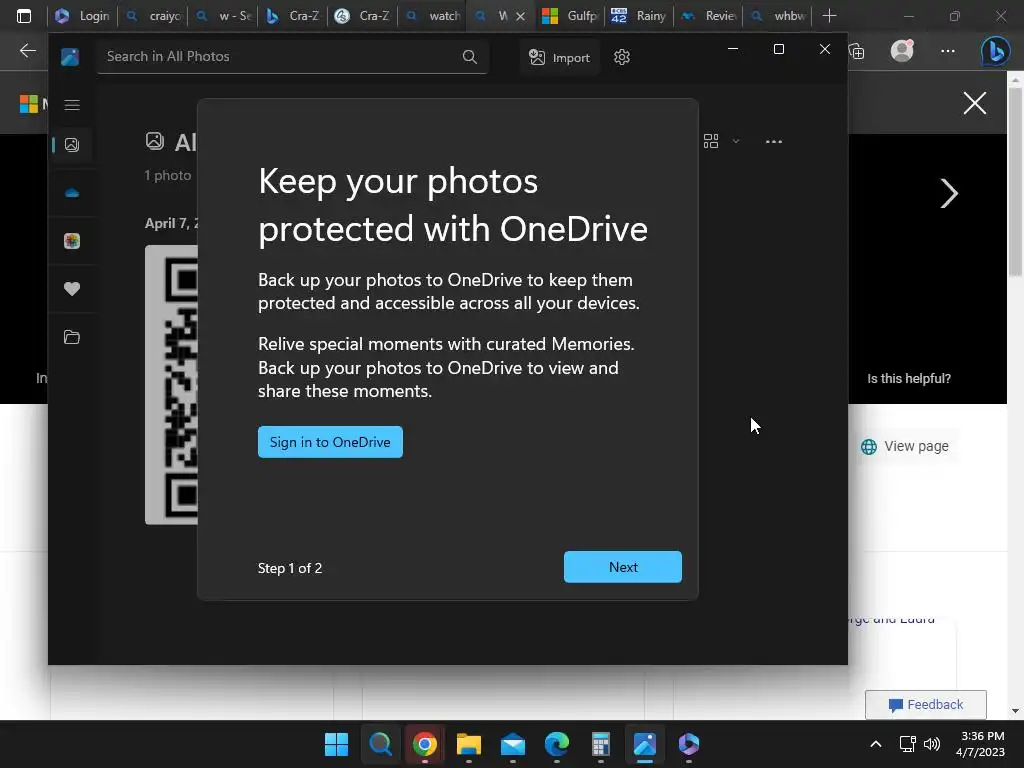Click Sign in to OneDrive button
This screenshot has height=768, width=1024.
point(330,442)
